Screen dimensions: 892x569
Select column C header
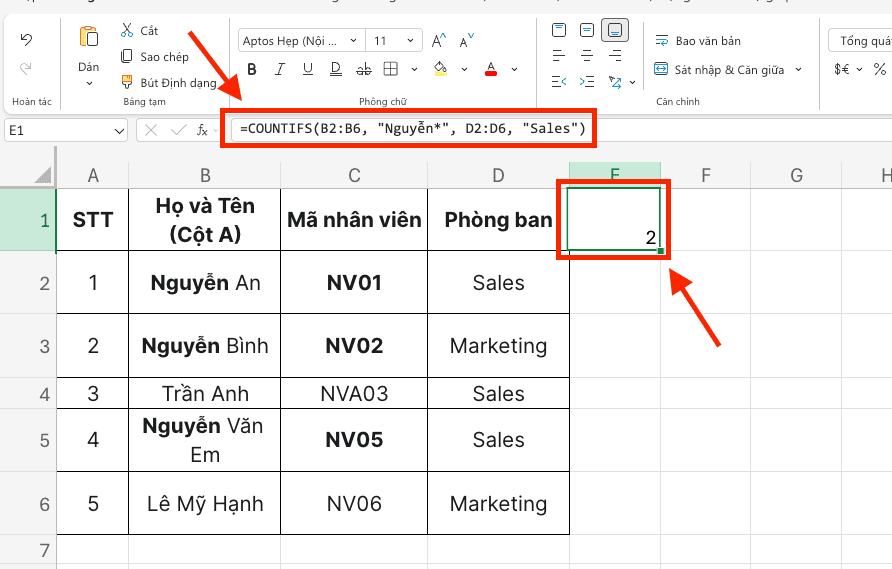(x=354, y=175)
